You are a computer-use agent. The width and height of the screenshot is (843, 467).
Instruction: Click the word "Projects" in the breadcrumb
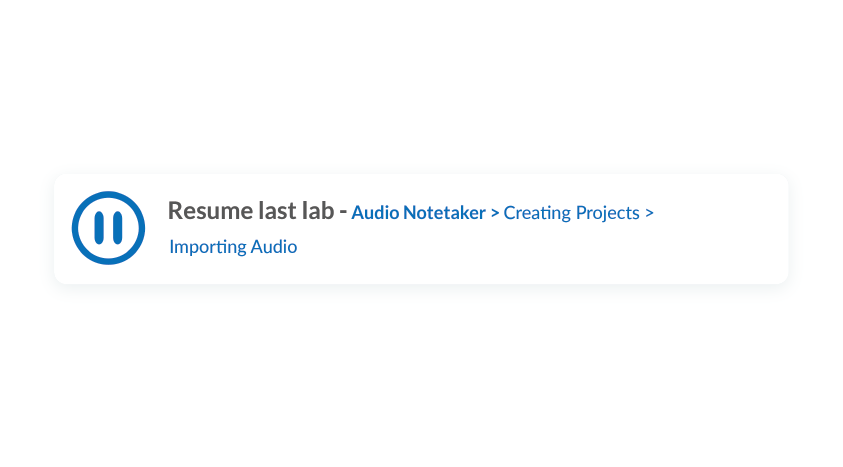click(608, 214)
